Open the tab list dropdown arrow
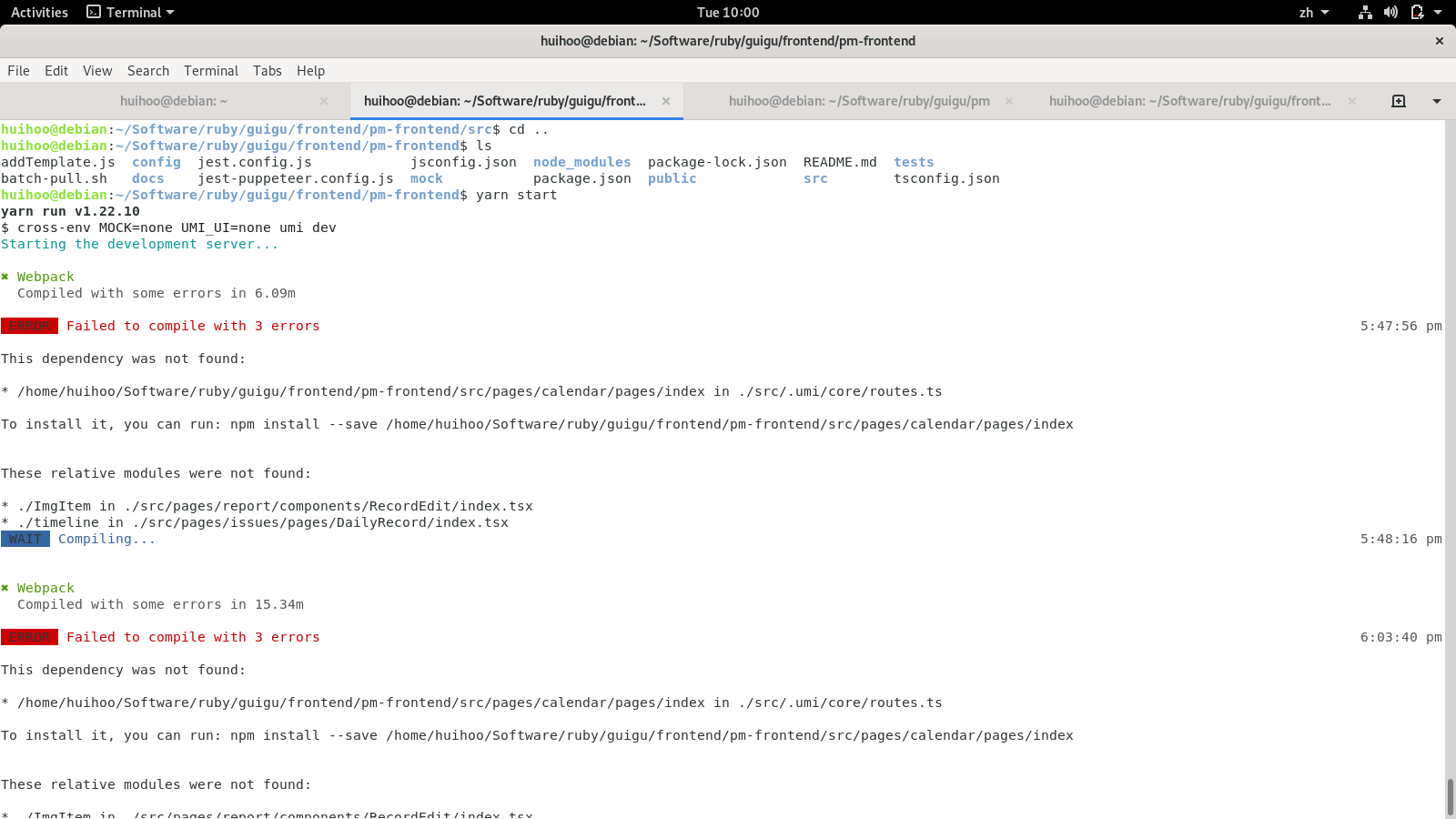 (1437, 101)
